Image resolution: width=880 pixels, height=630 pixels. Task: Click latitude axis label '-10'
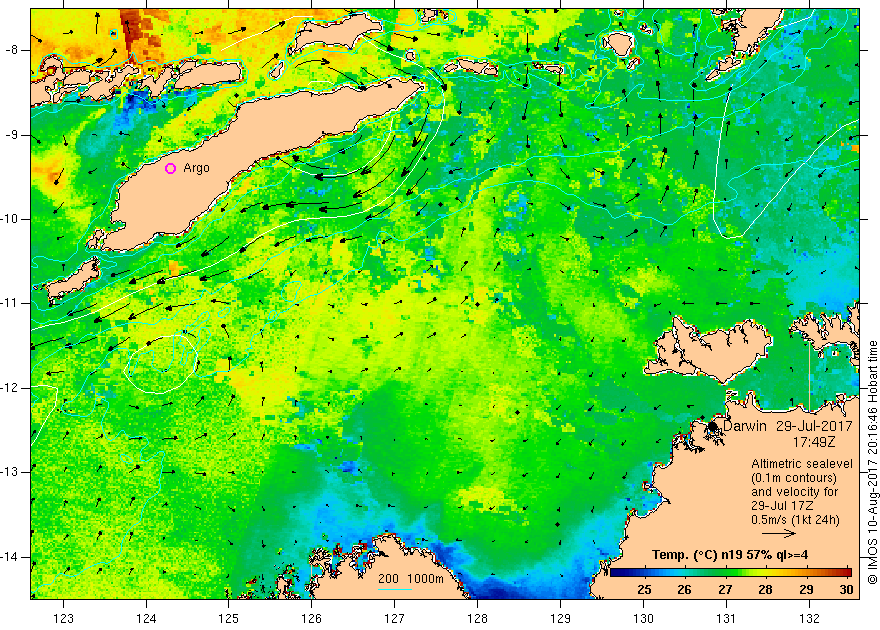pos(10,219)
